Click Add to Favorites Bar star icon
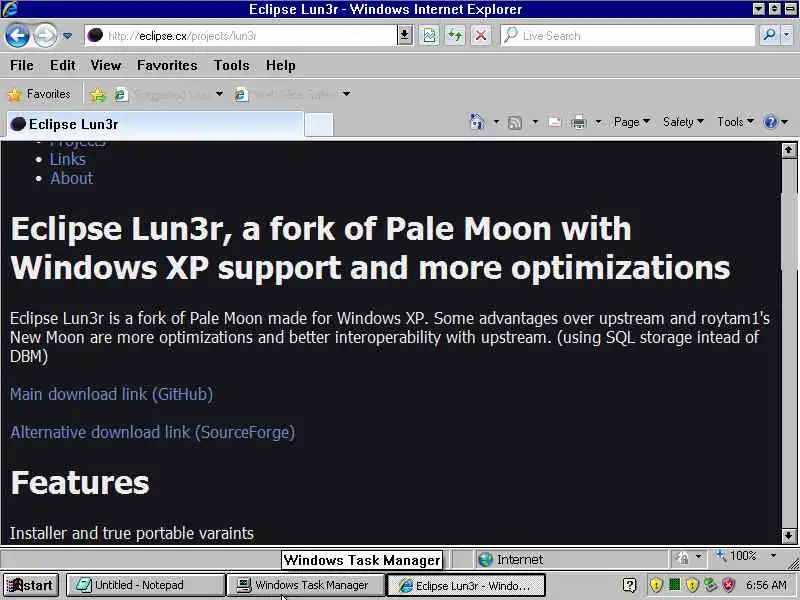The image size is (800, 600). [97, 94]
